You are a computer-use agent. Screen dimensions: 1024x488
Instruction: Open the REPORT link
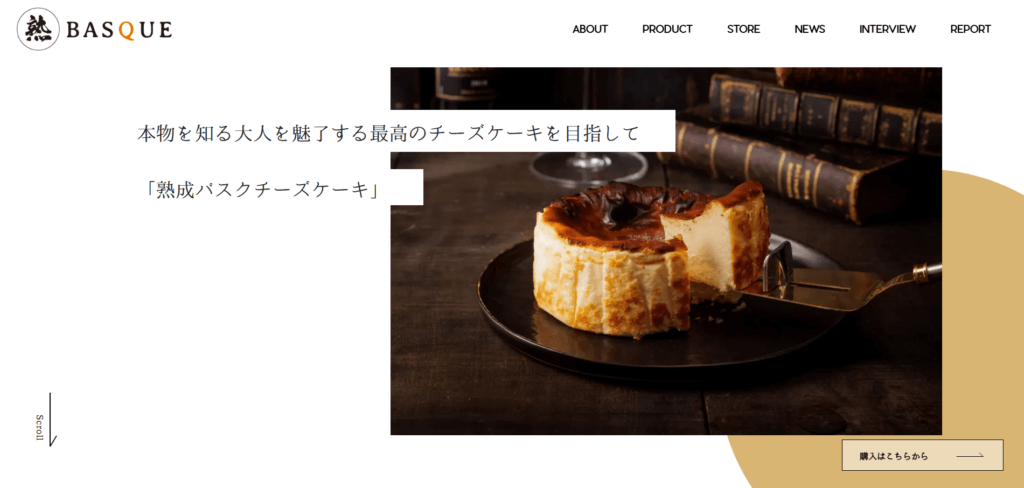970,29
